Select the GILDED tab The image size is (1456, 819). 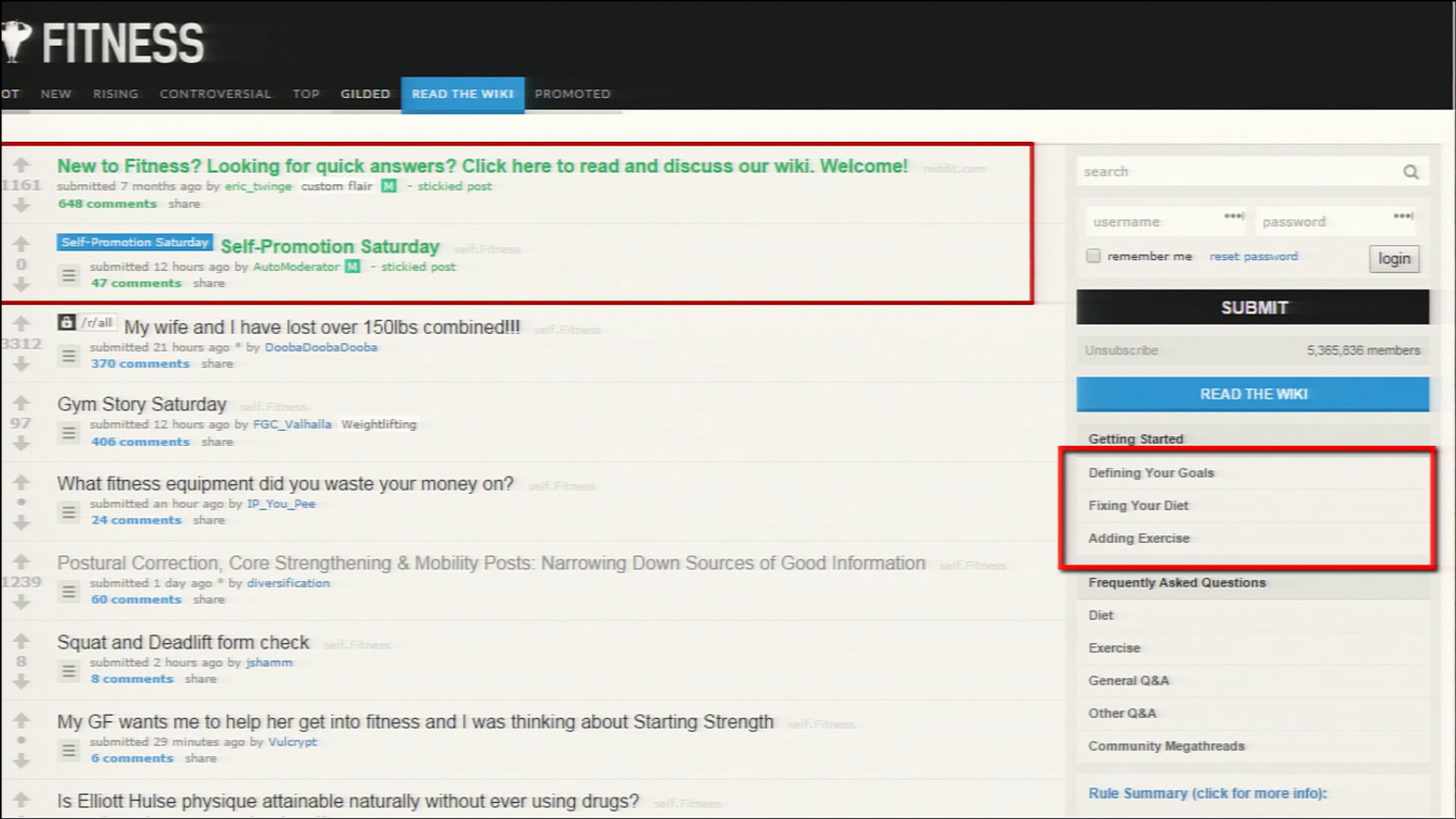(x=365, y=94)
